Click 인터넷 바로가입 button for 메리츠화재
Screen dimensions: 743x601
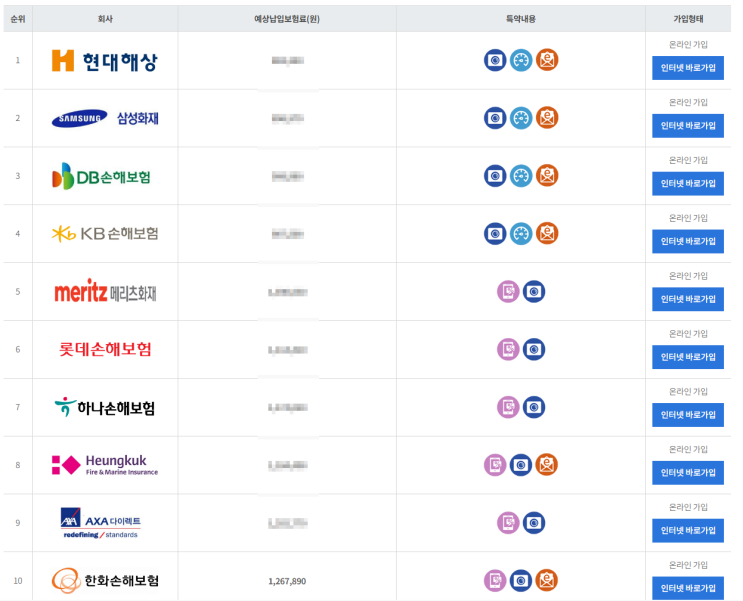(688, 299)
